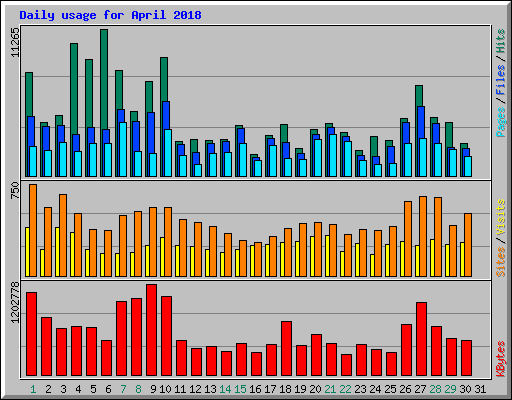Image resolution: width=512 pixels, height=400 pixels.
Task: Click day label 24 on the x-axis
Action: 375,389
